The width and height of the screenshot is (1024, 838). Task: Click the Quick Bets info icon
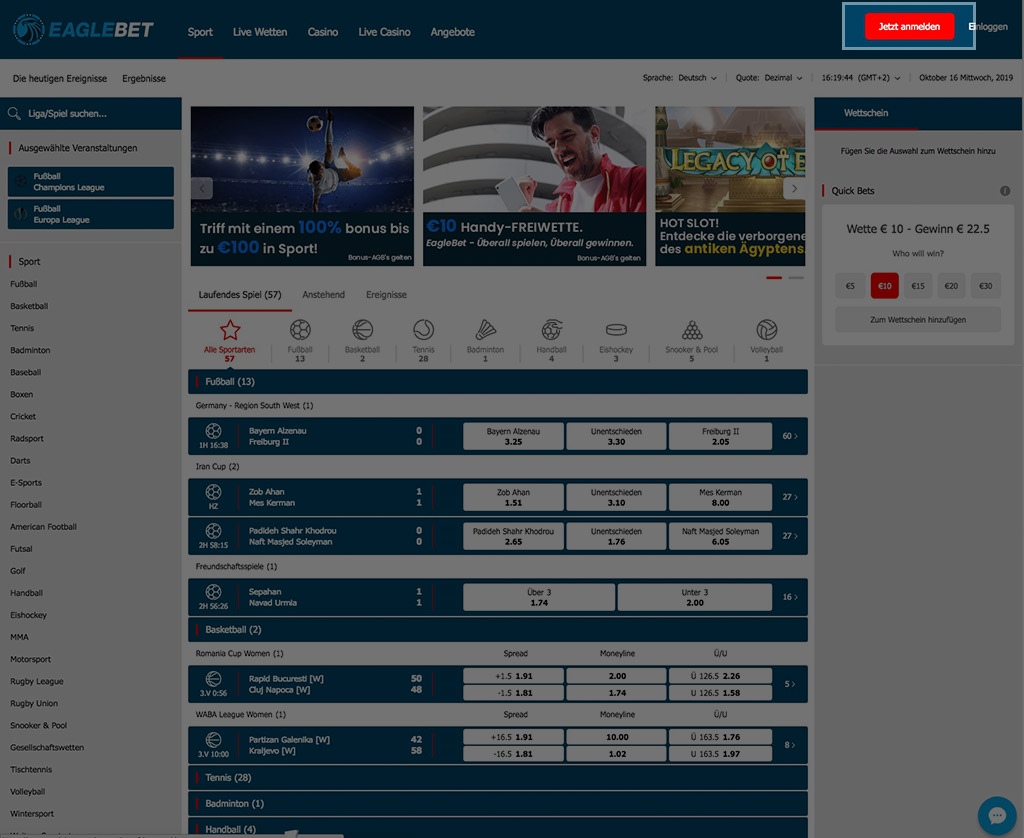pos(1005,191)
